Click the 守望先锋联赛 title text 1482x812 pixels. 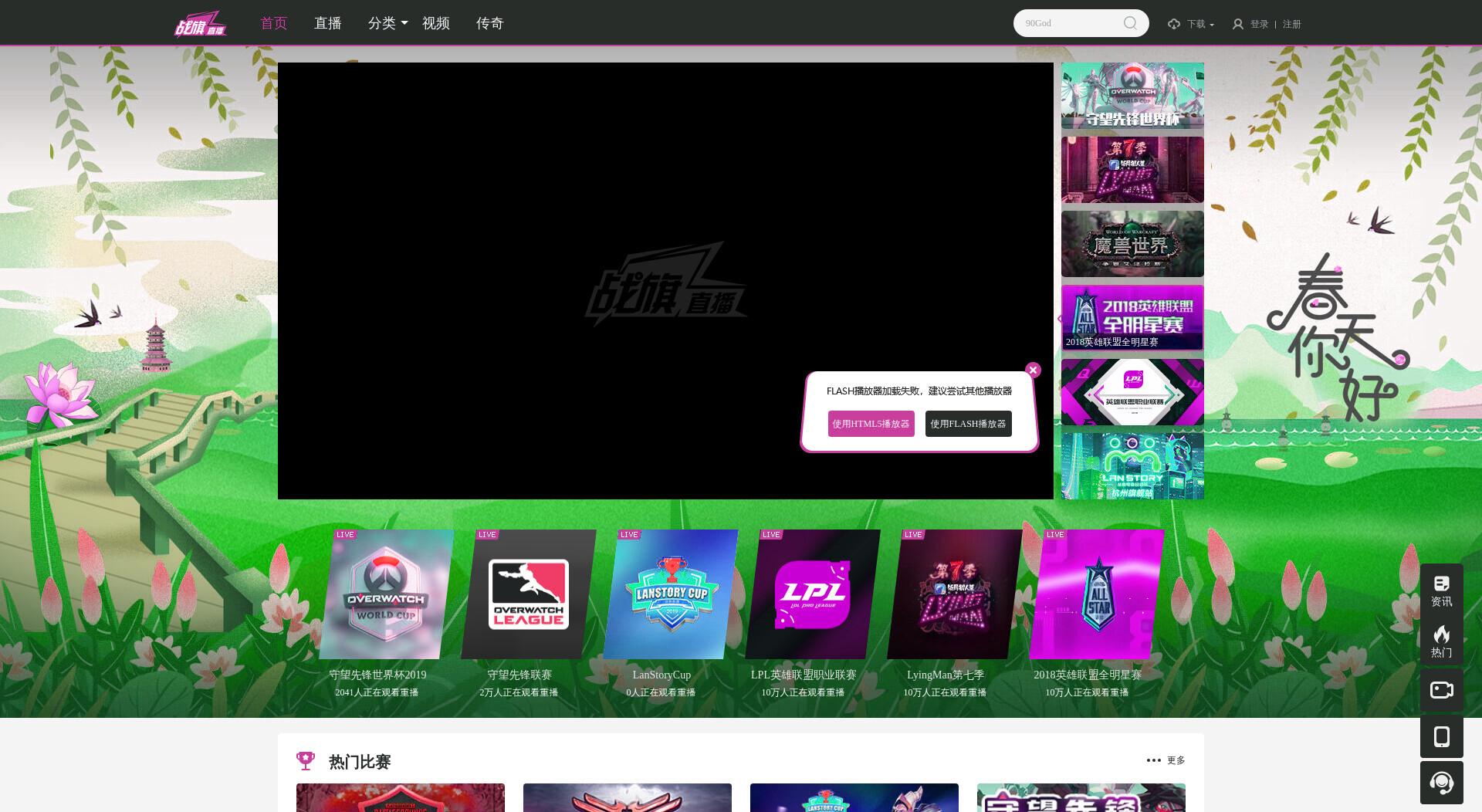tap(519, 675)
